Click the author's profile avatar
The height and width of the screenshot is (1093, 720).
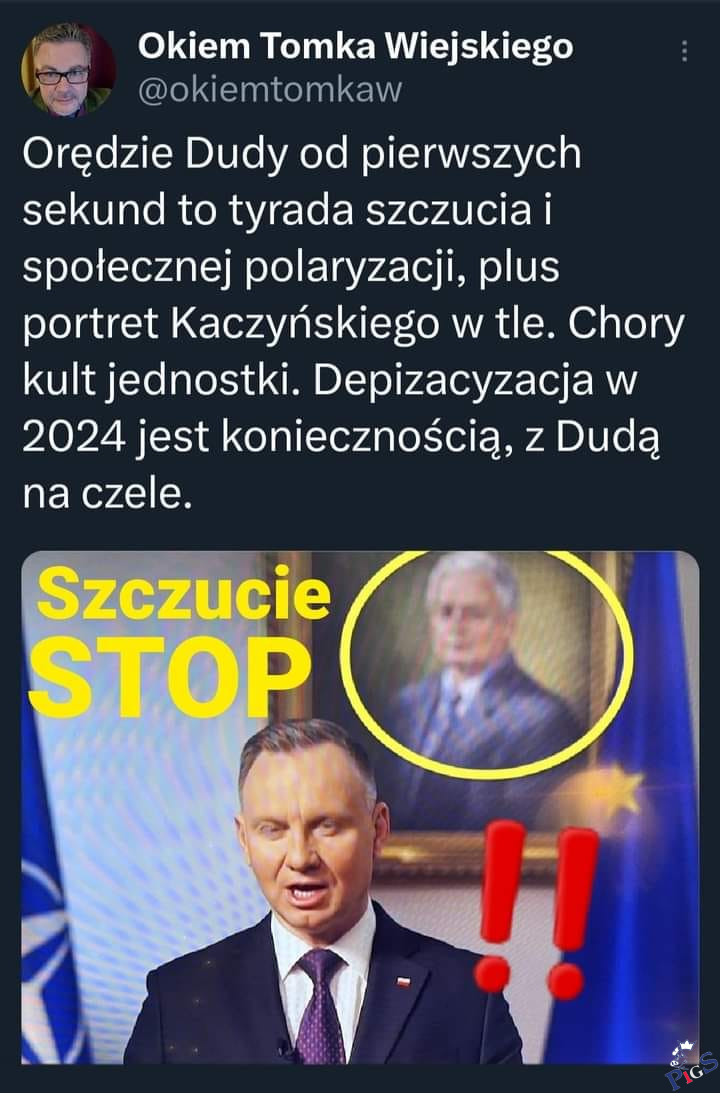pyautogui.click(x=67, y=69)
